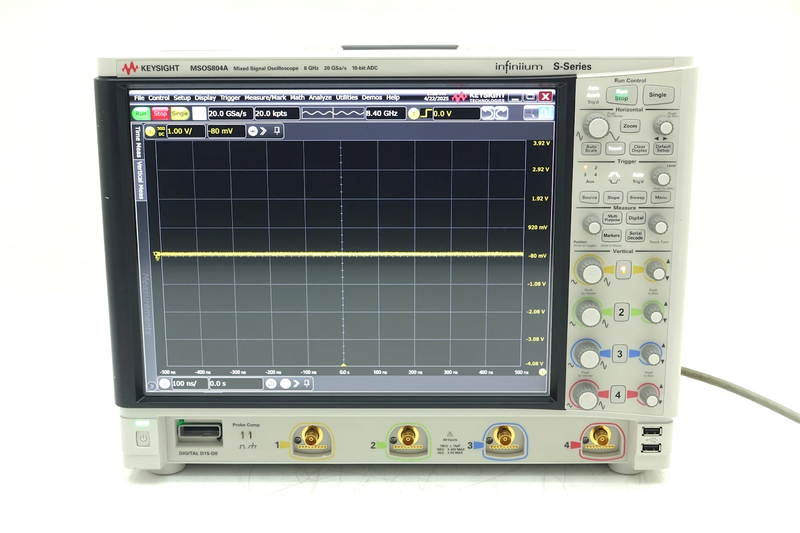Viewport: 800px width, 533px height.
Task: Click the yellow Single acquisition button
Action: [x=180, y=114]
